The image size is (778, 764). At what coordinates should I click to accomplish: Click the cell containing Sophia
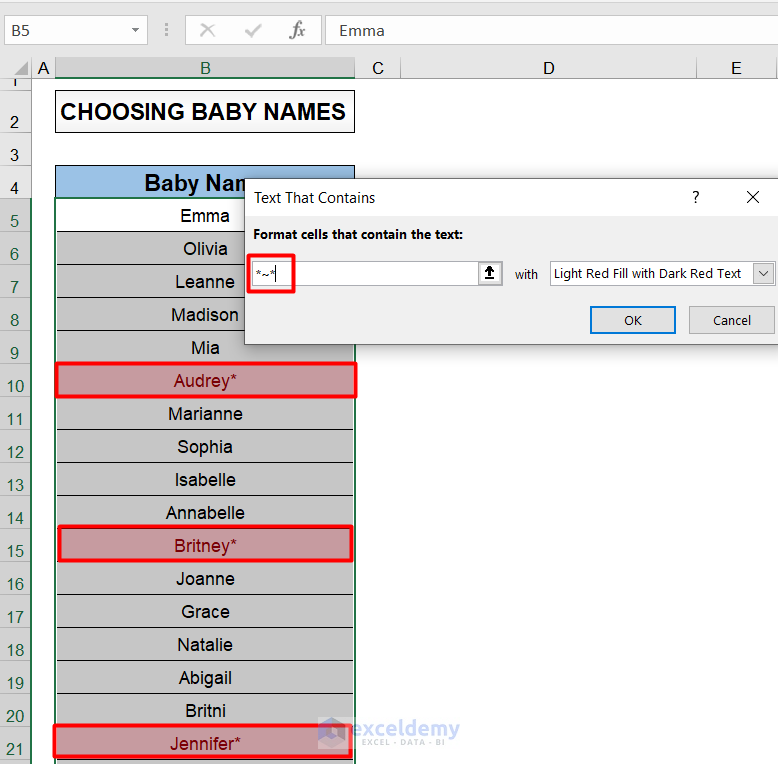(205, 446)
